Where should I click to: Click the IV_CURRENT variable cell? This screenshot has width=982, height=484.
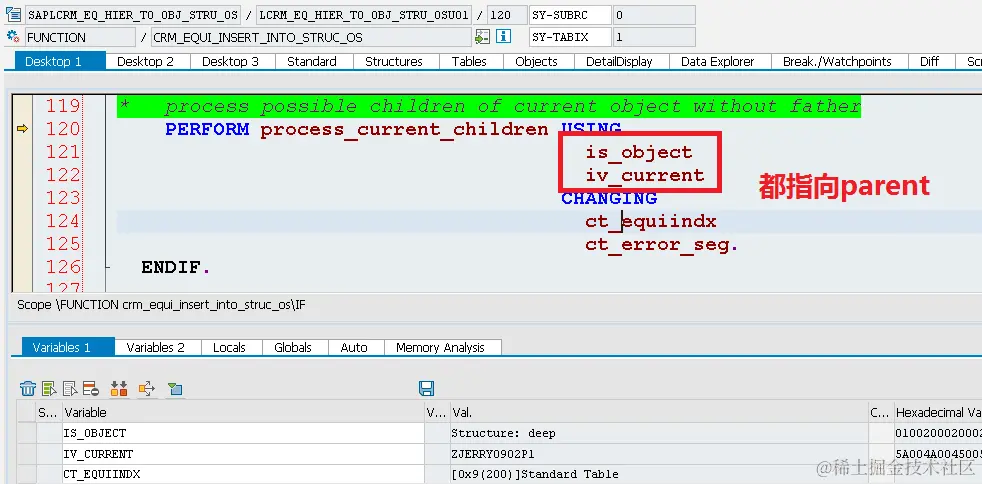pyautogui.click(x=243, y=454)
